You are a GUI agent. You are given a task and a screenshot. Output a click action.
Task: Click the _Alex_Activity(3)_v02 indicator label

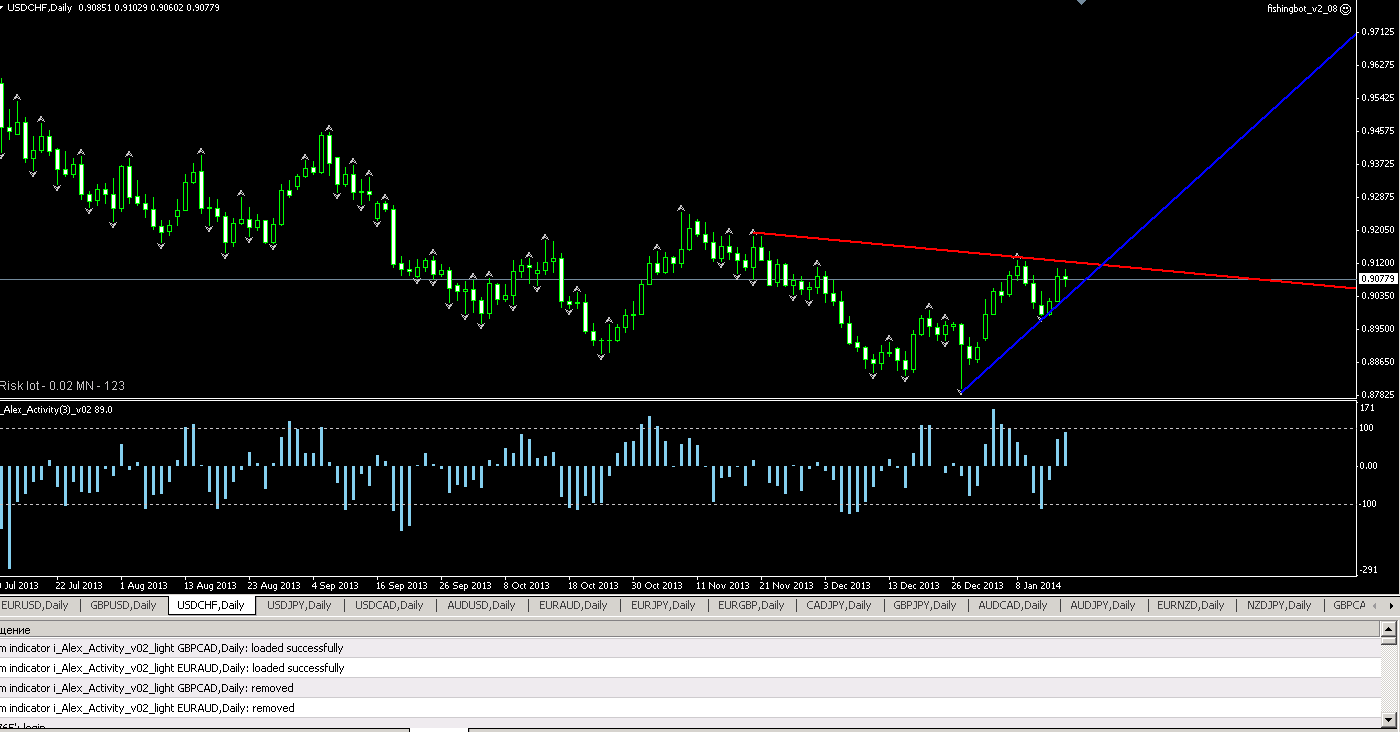[x=57, y=409]
